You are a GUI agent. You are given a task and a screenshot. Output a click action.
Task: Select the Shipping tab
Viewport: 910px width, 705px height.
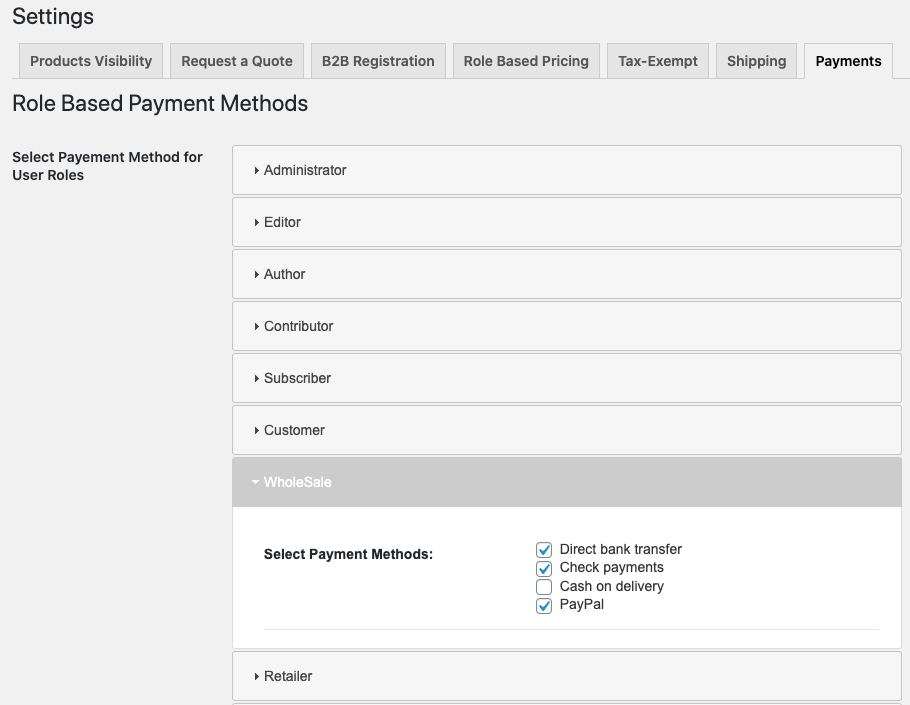click(x=756, y=61)
